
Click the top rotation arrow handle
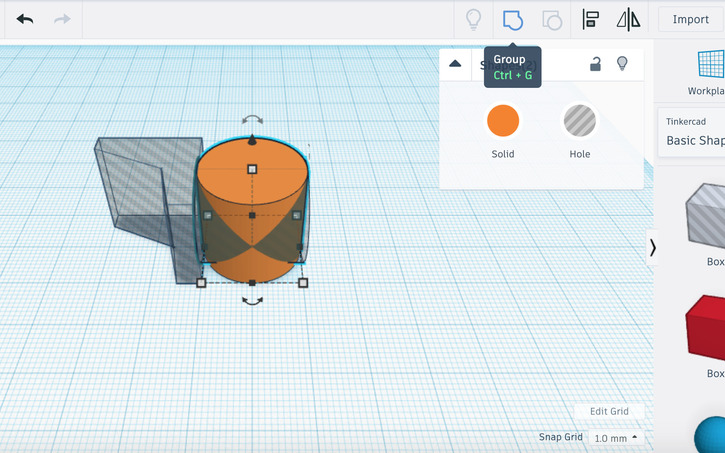tap(252, 120)
